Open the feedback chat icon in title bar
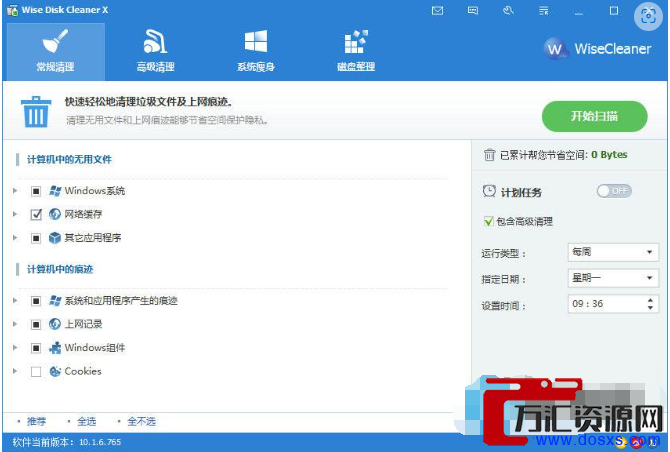The width and height of the screenshot is (670, 452). [473, 10]
